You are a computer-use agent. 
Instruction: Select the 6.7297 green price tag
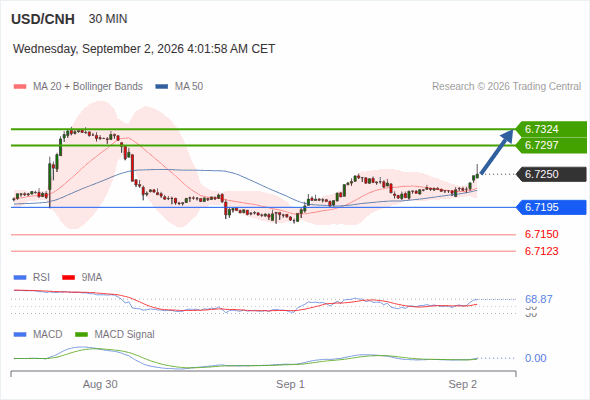[x=551, y=145]
